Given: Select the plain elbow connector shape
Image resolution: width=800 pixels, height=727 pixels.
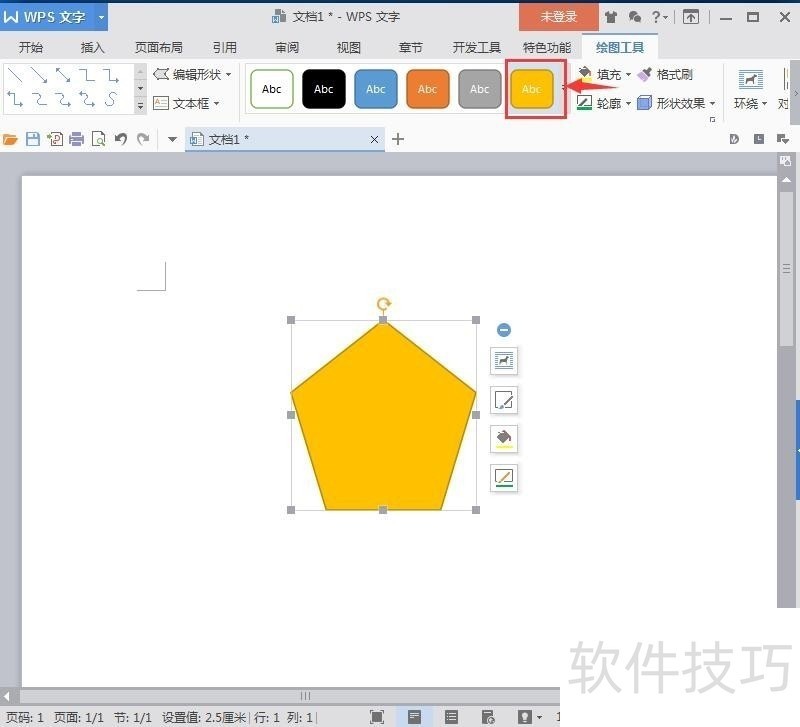Looking at the screenshot, I should point(87,76).
